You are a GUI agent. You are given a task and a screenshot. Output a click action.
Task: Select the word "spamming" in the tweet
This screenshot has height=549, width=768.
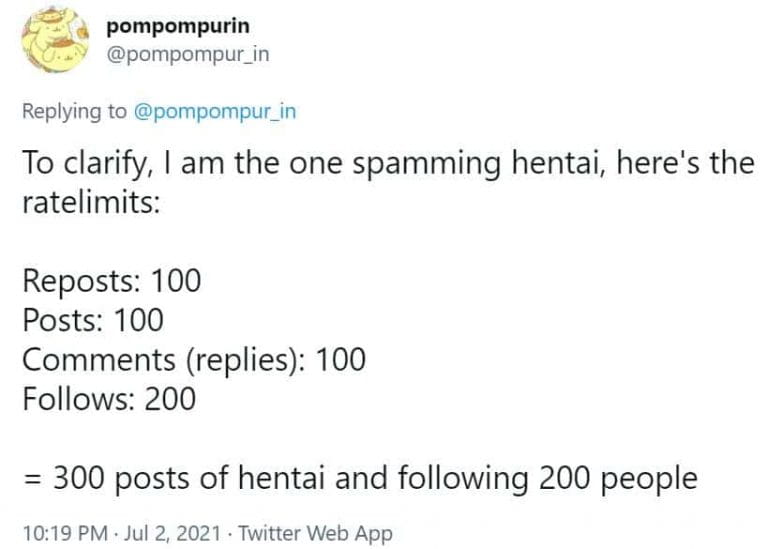[427, 163]
